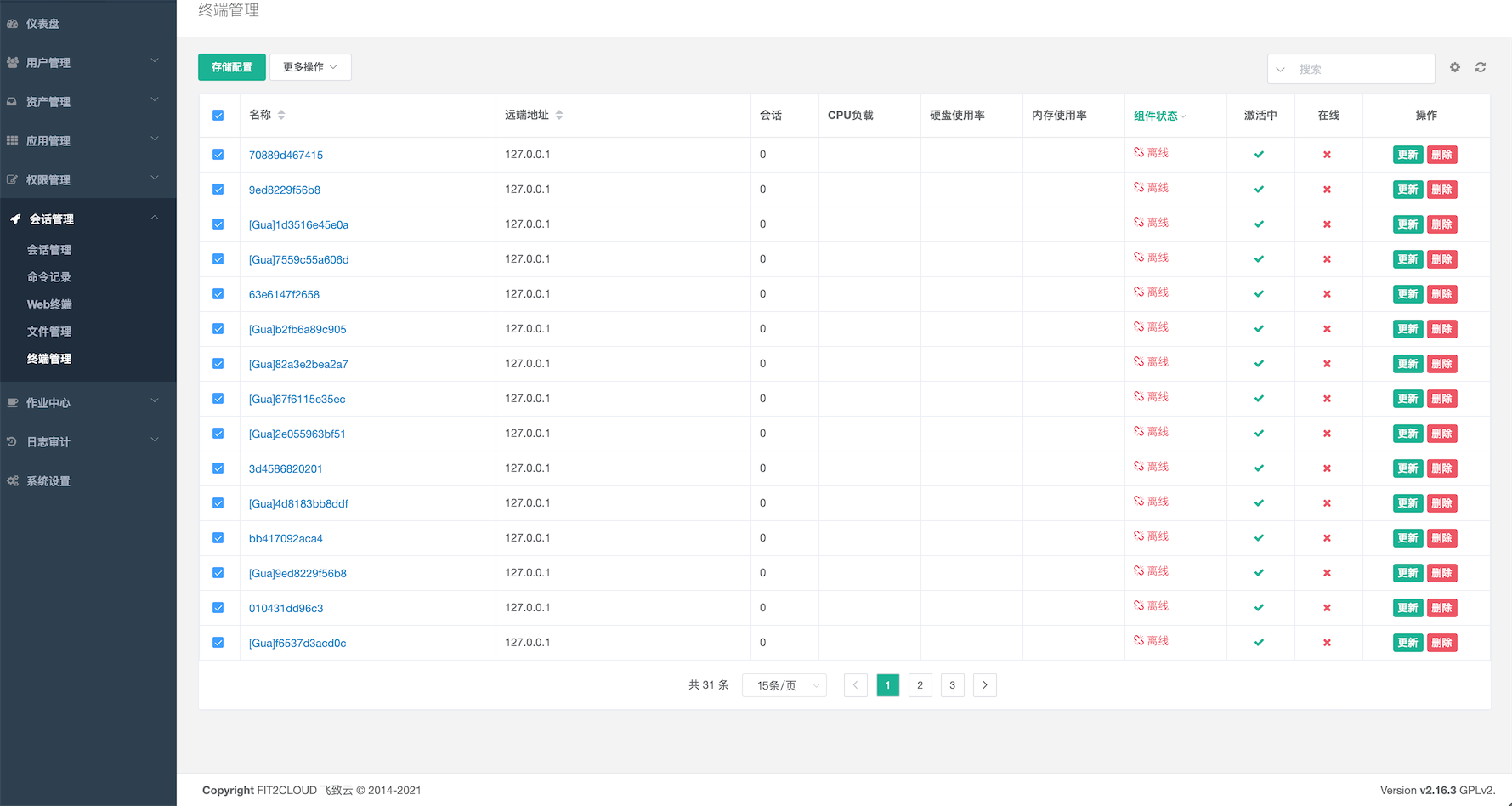Uncheck the select-all checkbox in table header
This screenshot has width=1512, height=806.
point(218,114)
